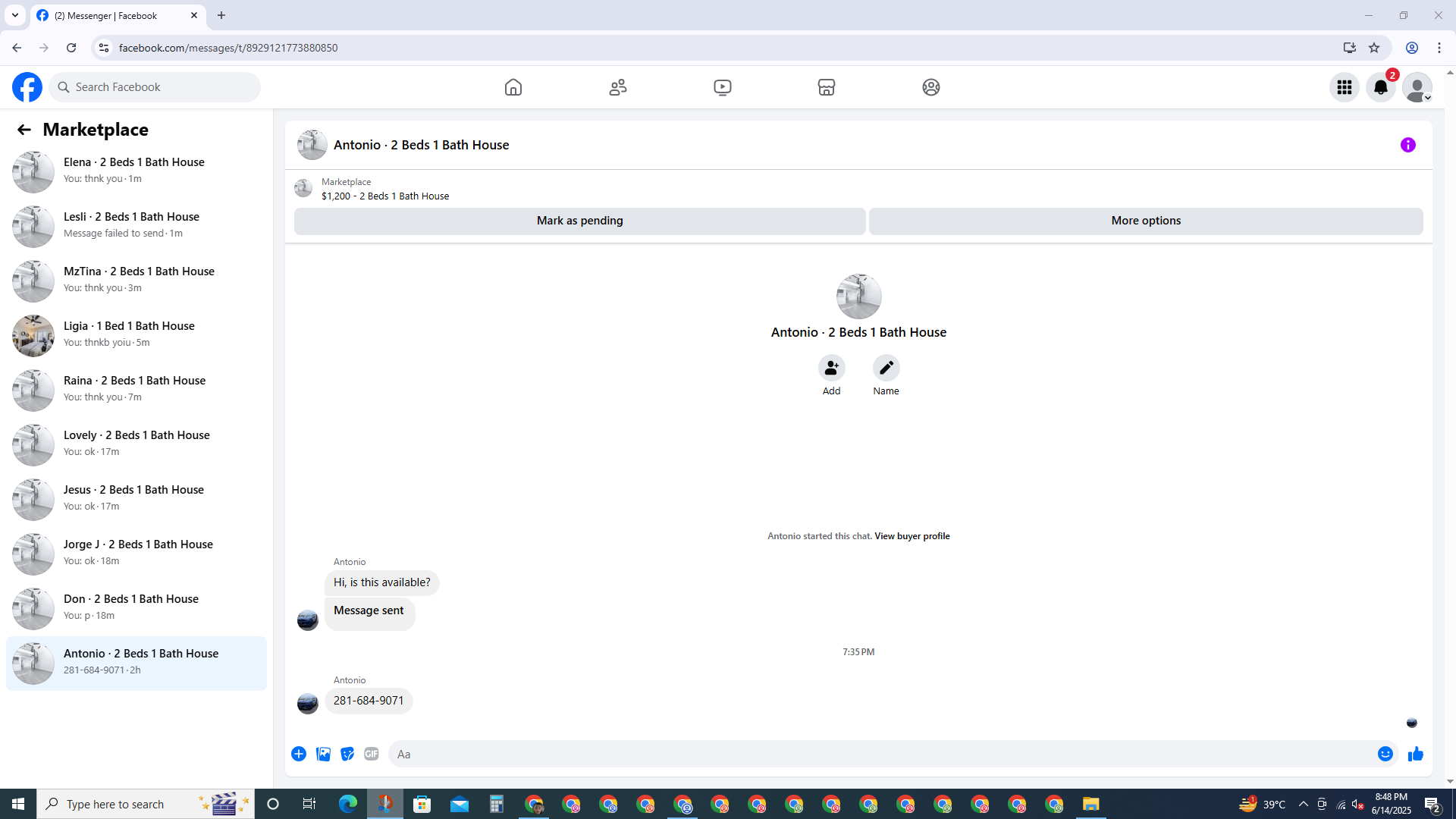Open the Friends tab
This screenshot has width=1456, height=819.
[618, 87]
